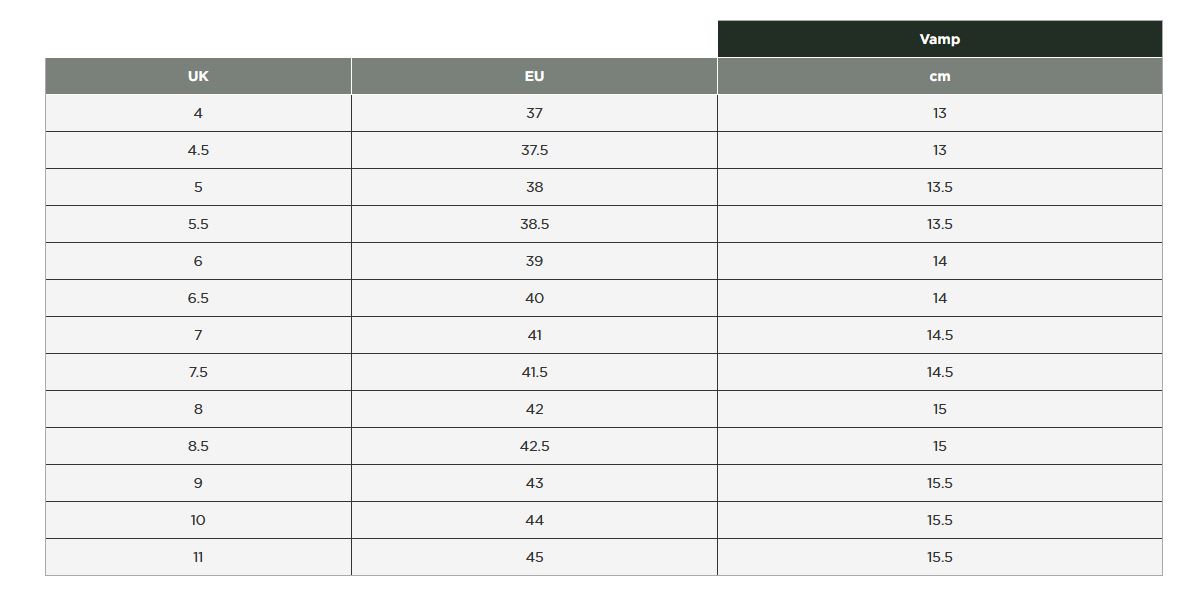Click the cm sub-header cell
The width and height of the screenshot is (1204, 611).
click(939, 76)
